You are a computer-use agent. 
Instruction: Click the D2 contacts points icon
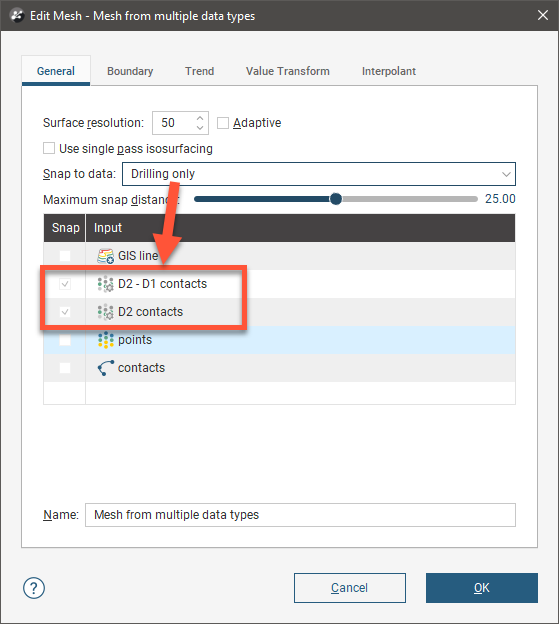click(105, 312)
